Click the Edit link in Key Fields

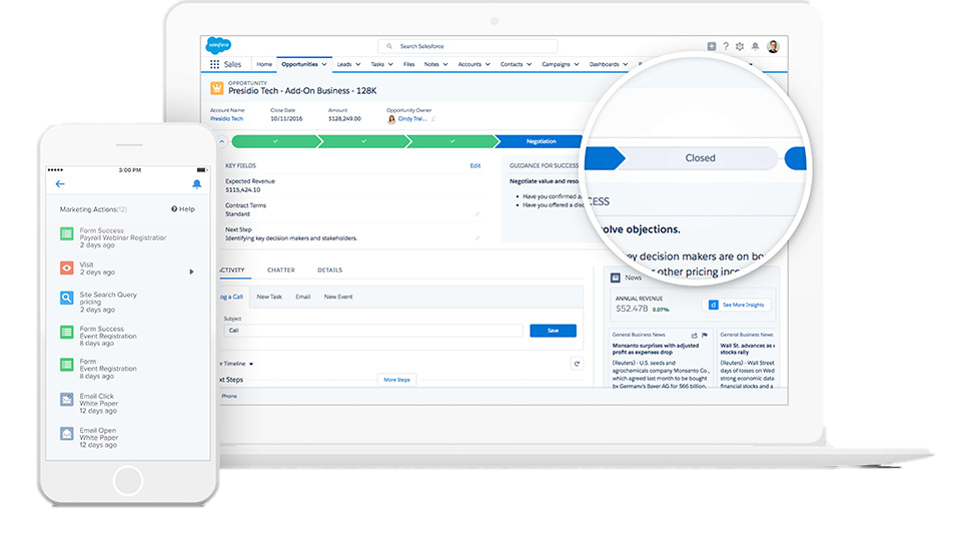click(x=475, y=165)
